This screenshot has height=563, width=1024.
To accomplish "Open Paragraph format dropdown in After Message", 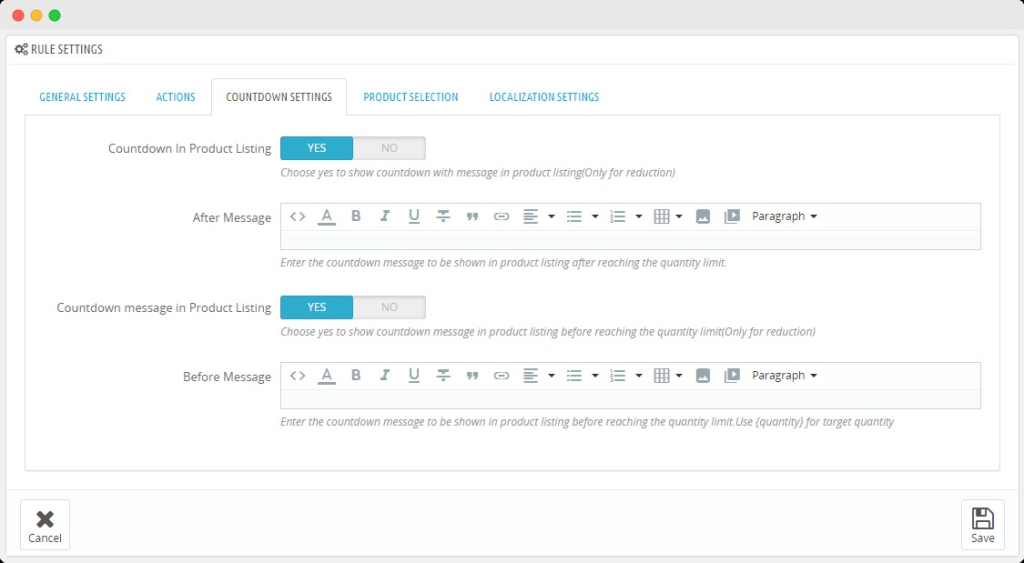I will pos(784,217).
